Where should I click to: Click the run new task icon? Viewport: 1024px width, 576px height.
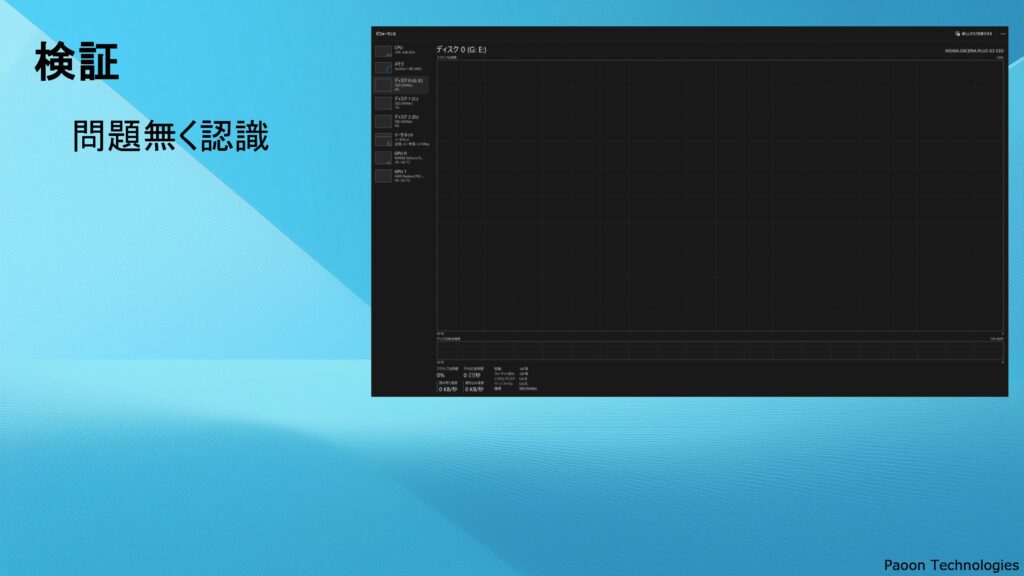pyautogui.click(x=958, y=33)
